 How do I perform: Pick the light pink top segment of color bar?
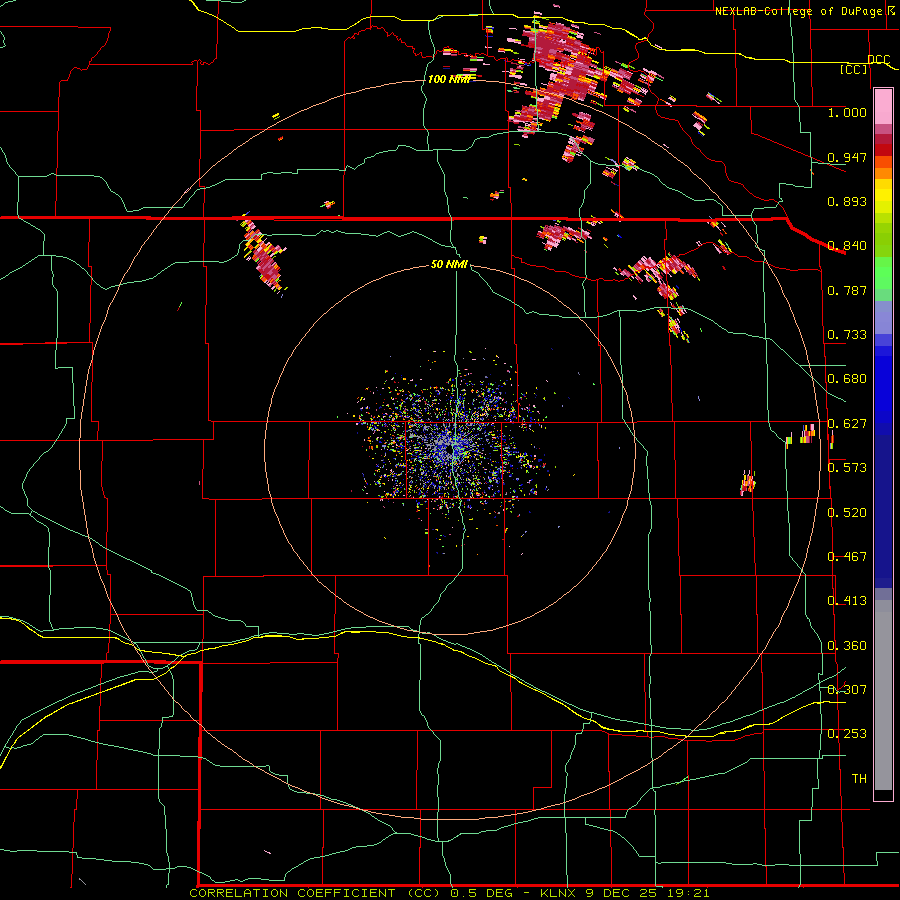[883, 107]
